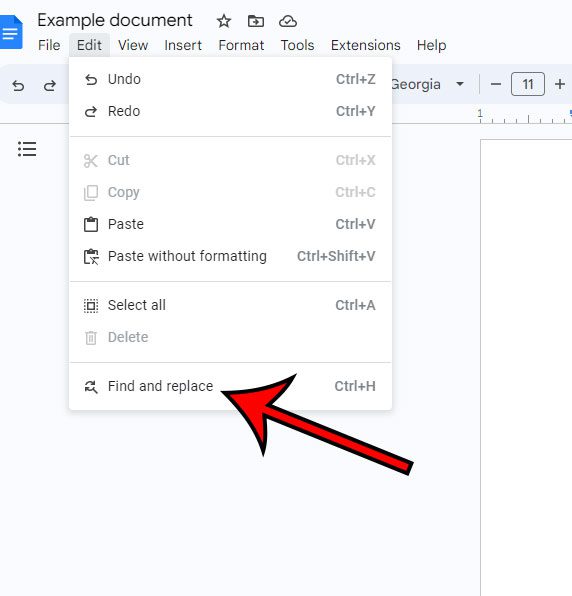The height and width of the screenshot is (596, 572).
Task: Open the Extensions menu
Action: point(366,45)
